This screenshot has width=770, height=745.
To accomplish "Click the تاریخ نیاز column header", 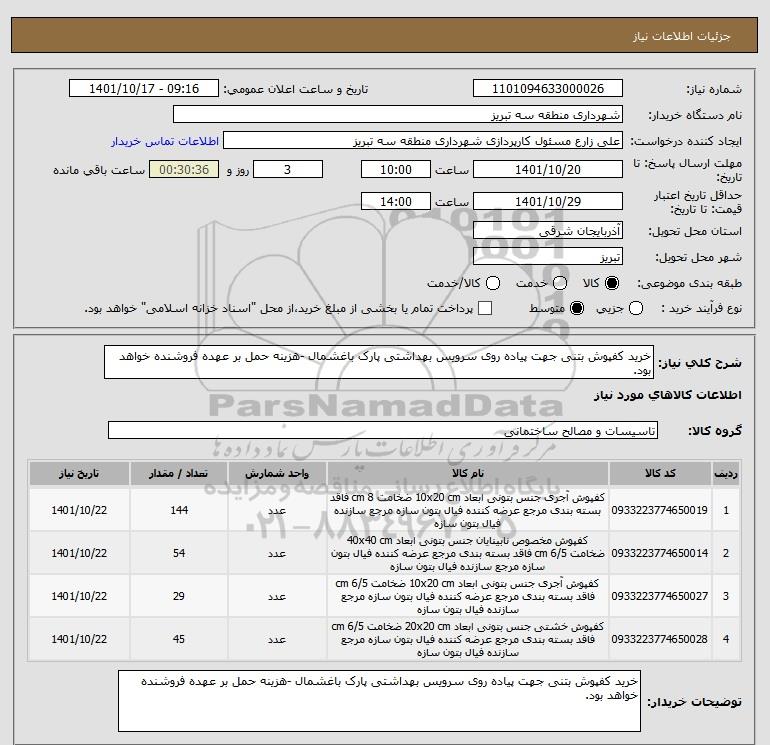I will tap(79, 473).
